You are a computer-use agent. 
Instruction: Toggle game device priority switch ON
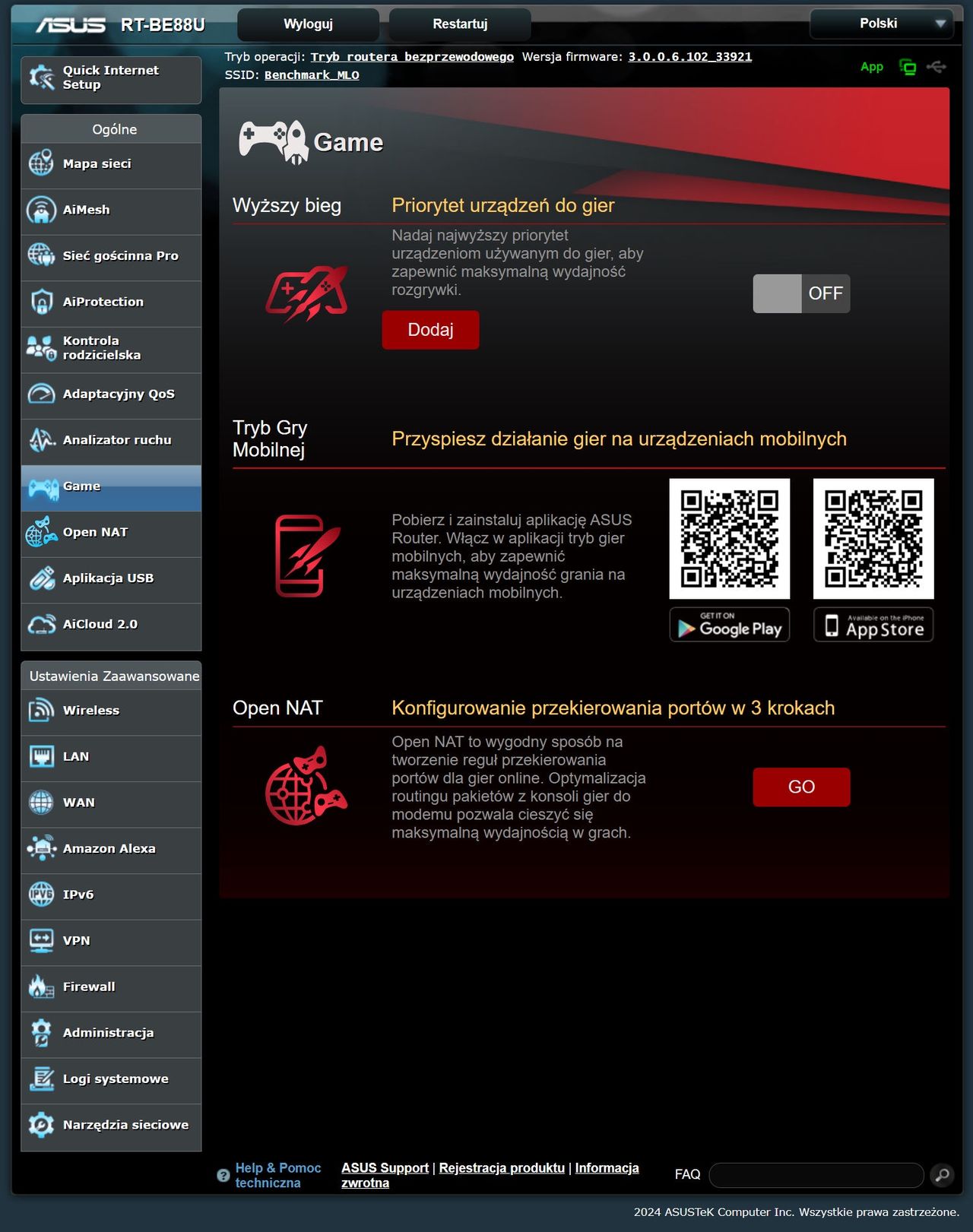point(801,293)
